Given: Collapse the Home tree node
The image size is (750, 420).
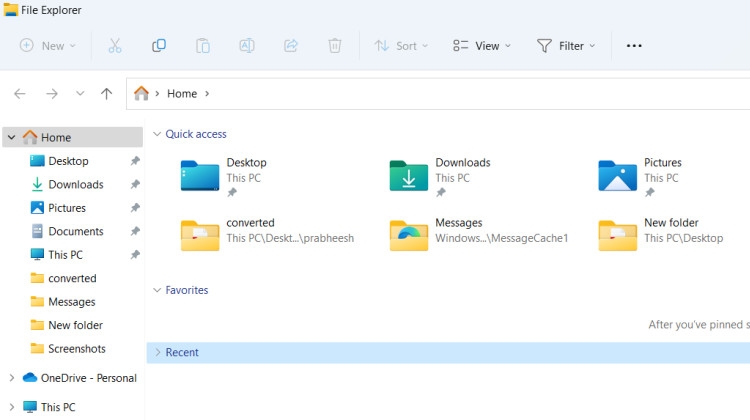Looking at the screenshot, I should point(11,138).
